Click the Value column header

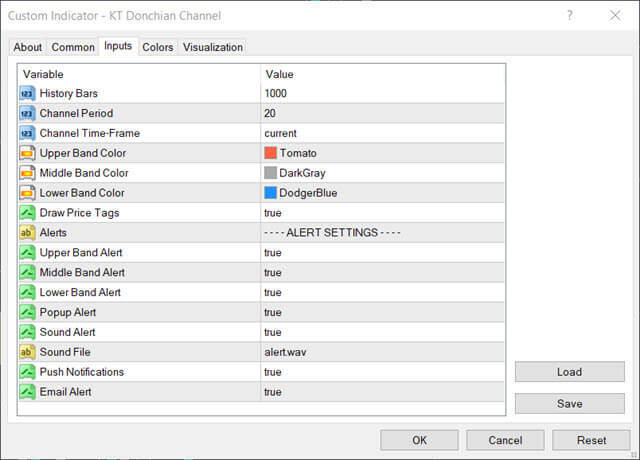tap(280, 74)
